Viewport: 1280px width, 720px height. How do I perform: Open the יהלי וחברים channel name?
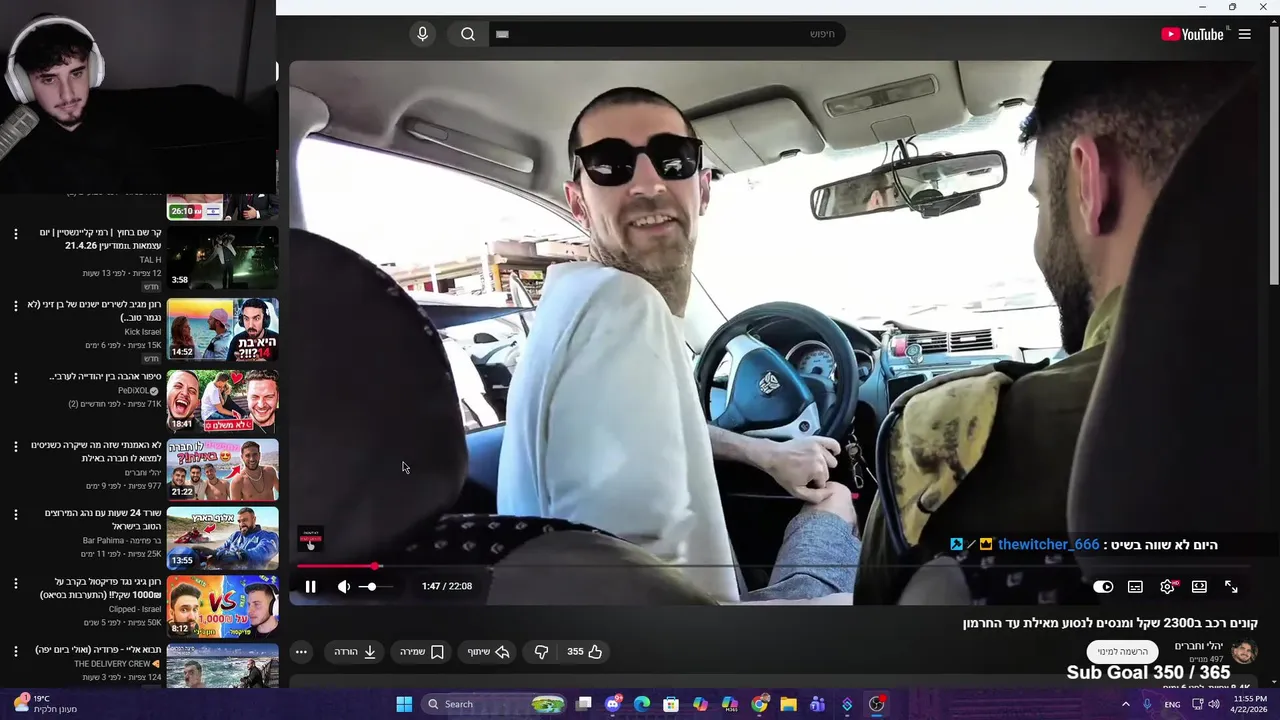[1198, 646]
